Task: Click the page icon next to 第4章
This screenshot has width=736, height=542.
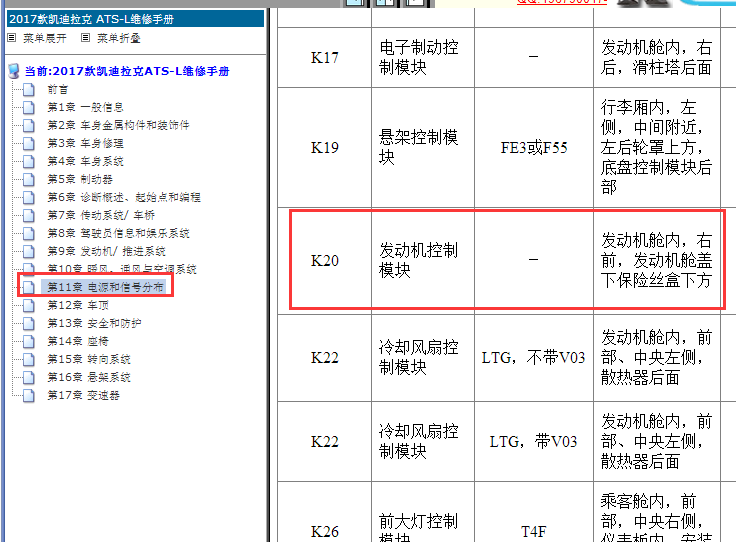Action: click(x=29, y=161)
